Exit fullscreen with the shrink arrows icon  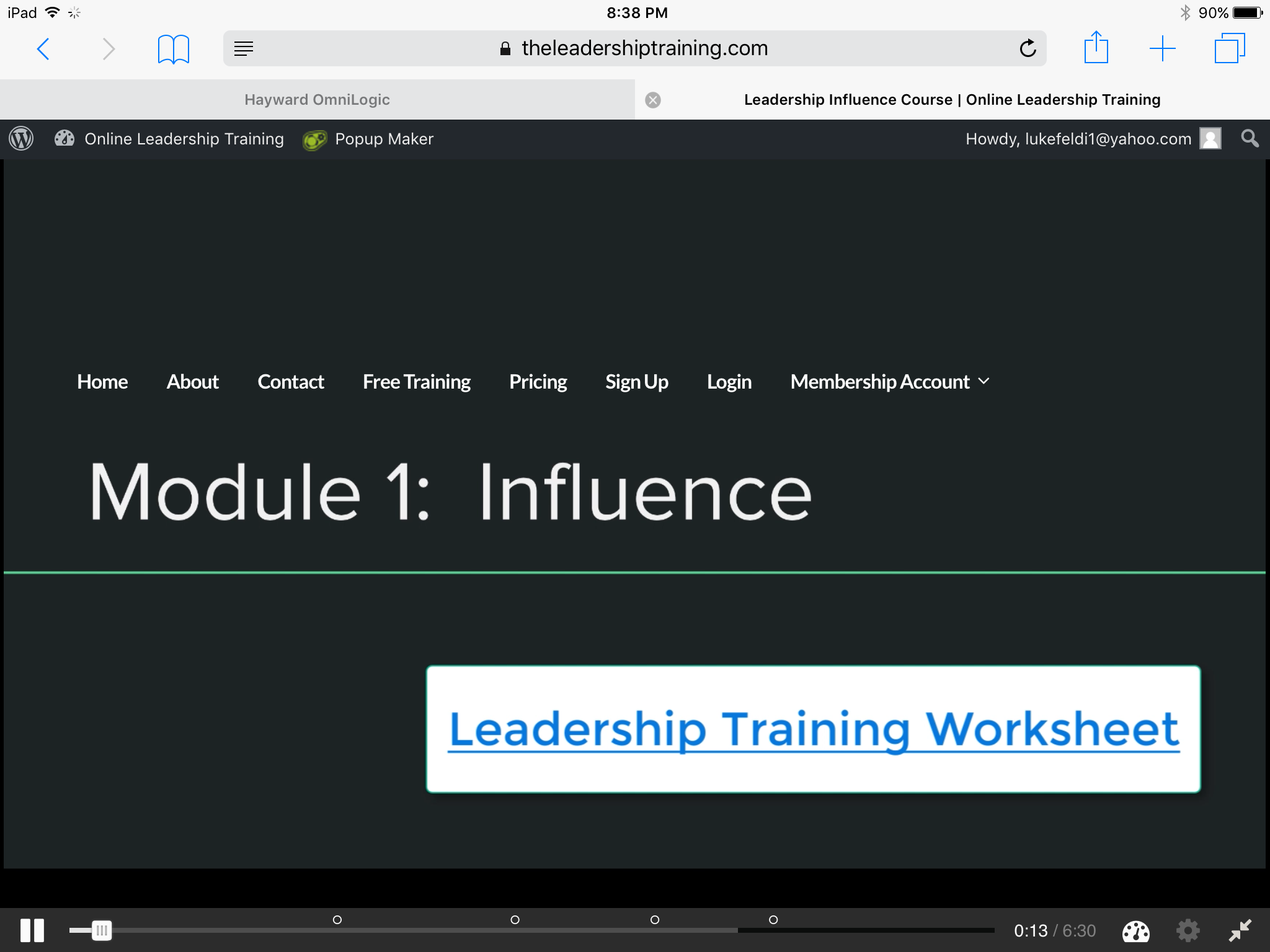click(1240, 930)
